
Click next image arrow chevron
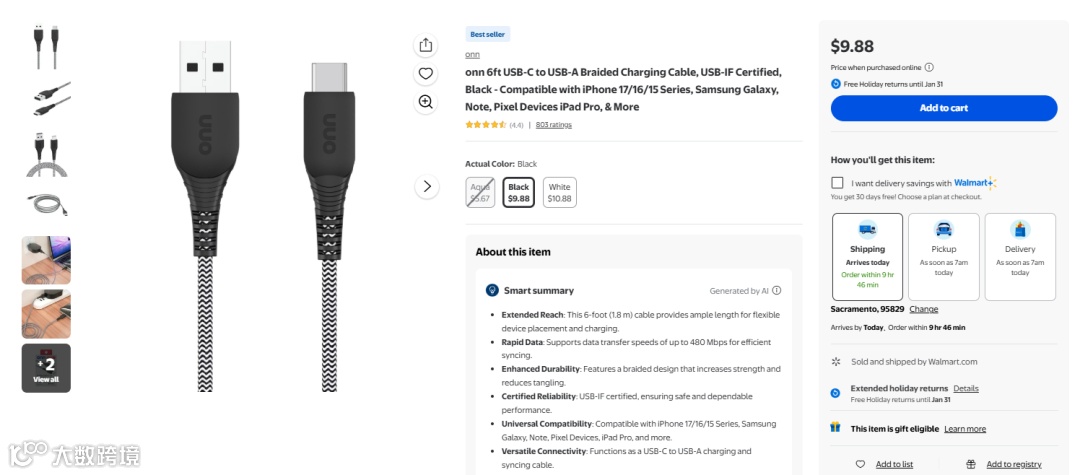(x=427, y=186)
